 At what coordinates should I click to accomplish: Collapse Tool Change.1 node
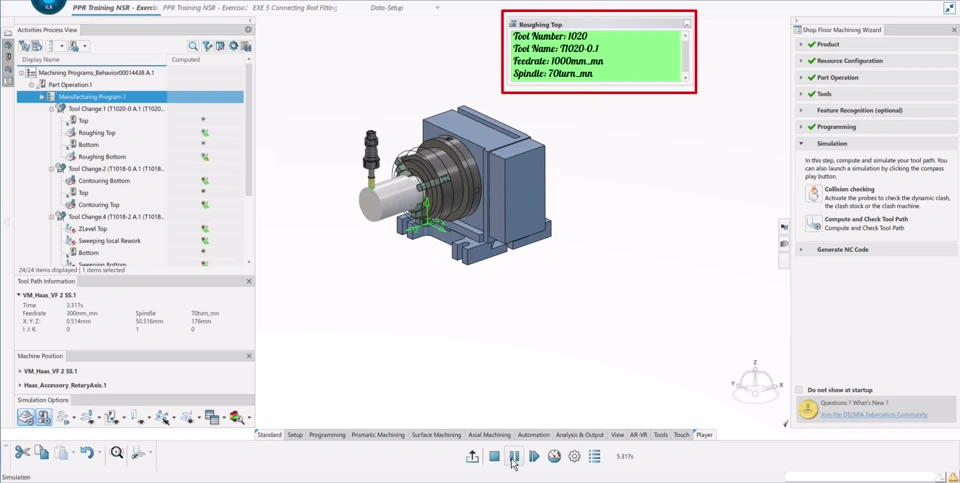[x=52, y=108]
